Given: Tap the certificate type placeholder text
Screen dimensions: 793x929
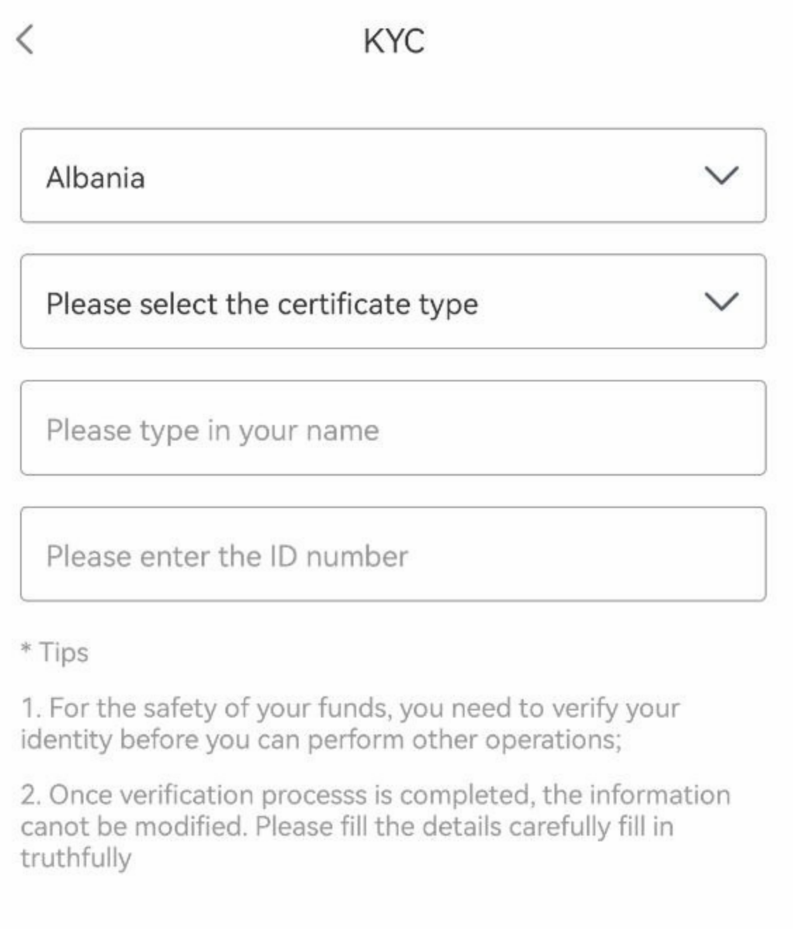Looking at the screenshot, I should tap(262, 305).
